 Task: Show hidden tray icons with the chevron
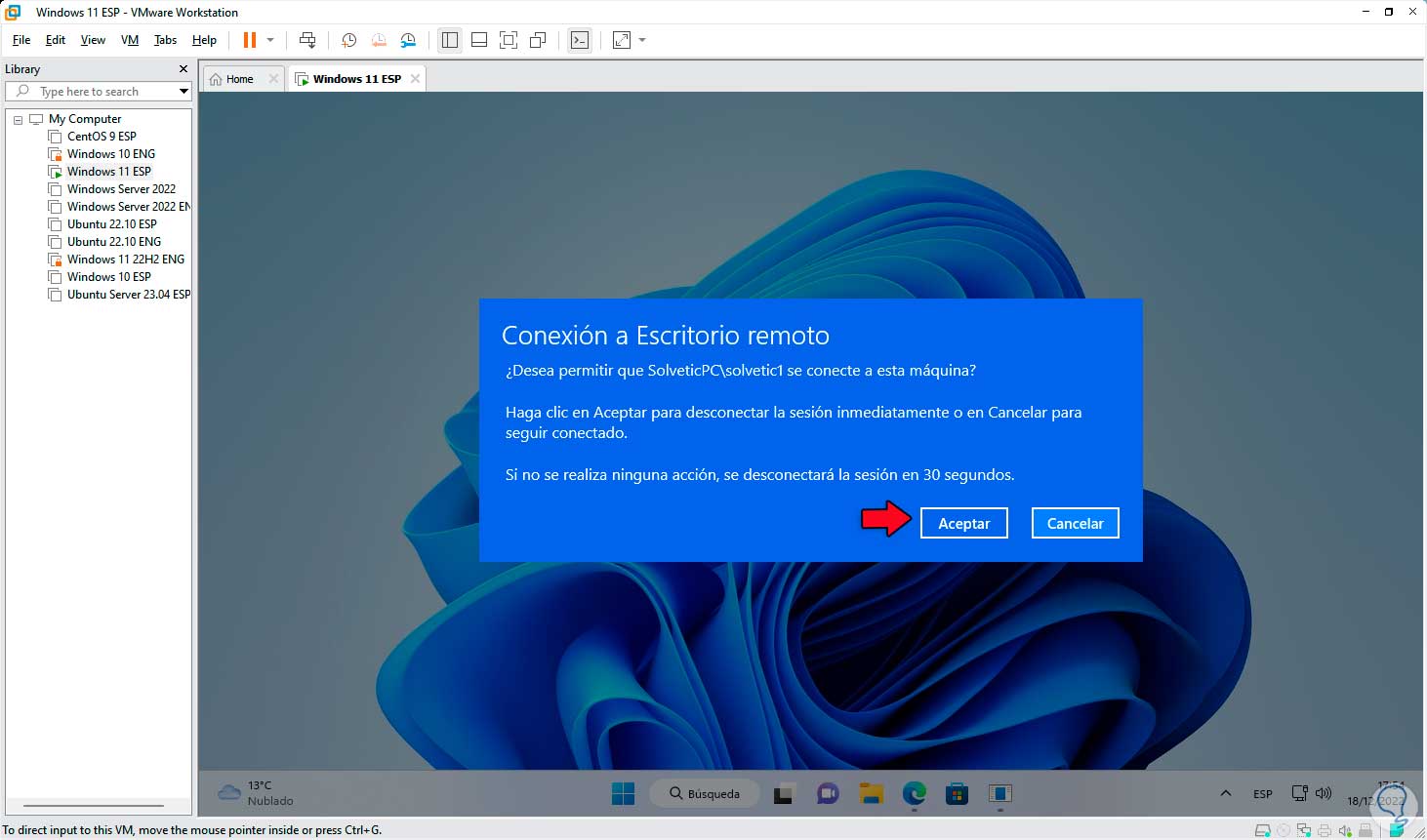click(x=1226, y=794)
